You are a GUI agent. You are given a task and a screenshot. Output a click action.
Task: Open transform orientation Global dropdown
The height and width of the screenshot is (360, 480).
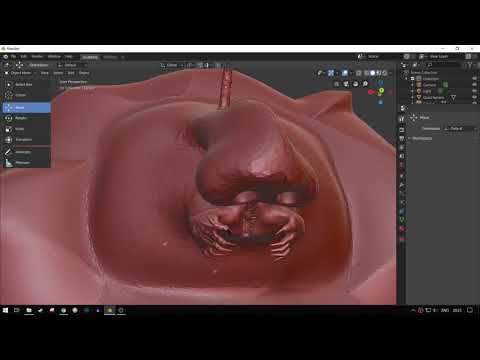tap(172, 65)
